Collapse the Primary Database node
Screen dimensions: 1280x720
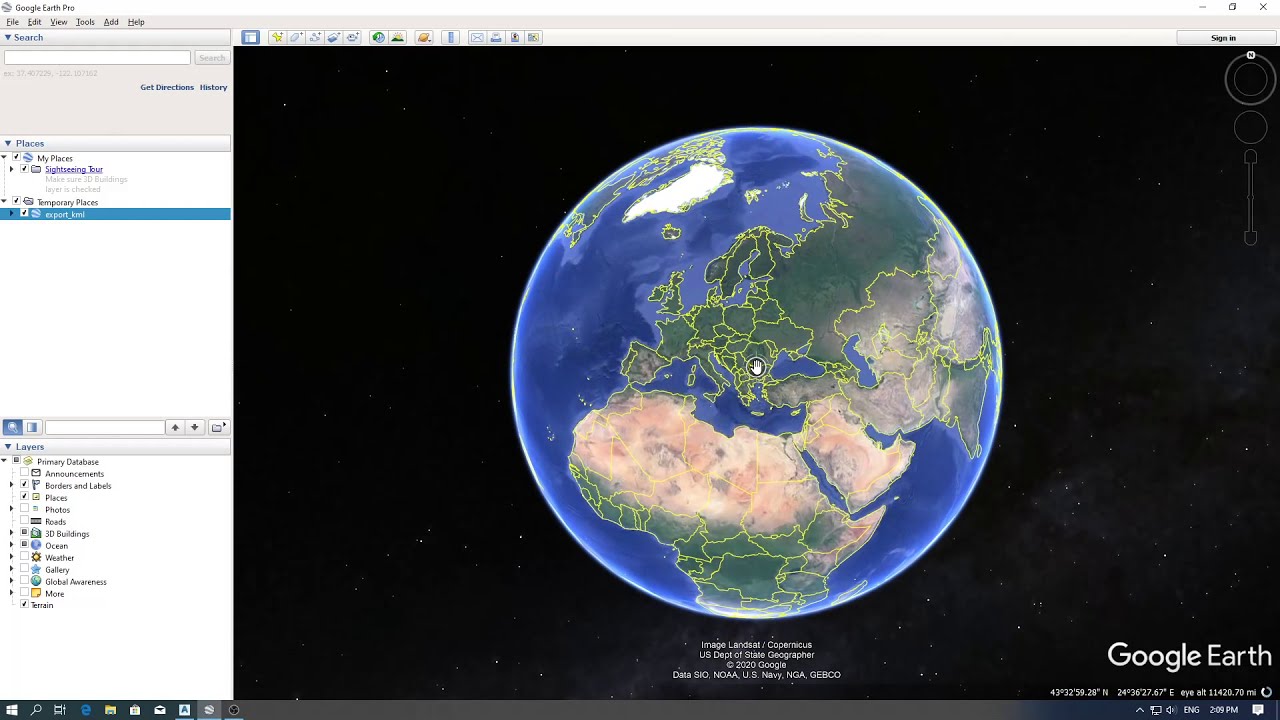tap(4, 462)
